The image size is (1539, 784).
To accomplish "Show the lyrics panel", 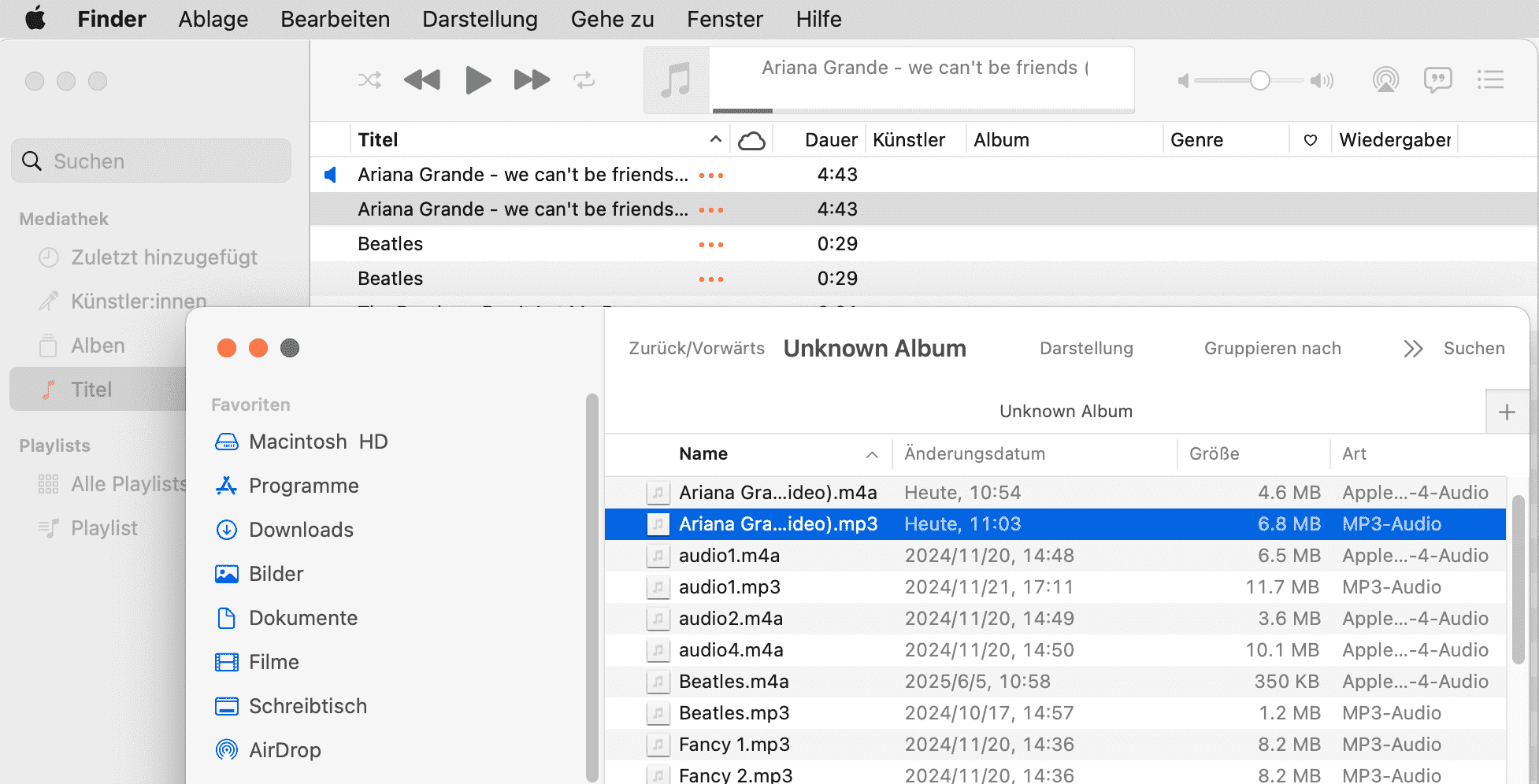I will [x=1437, y=80].
